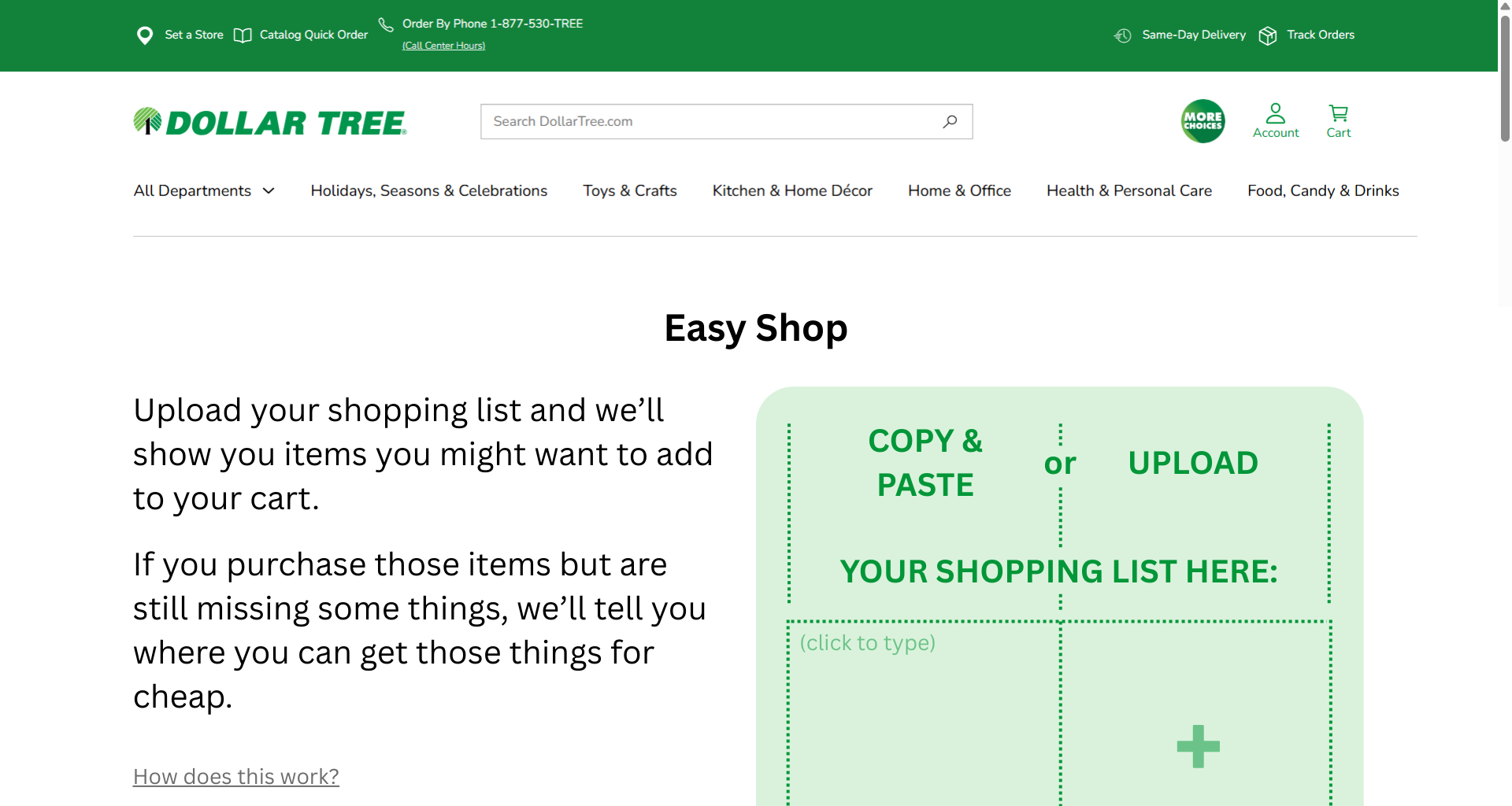This screenshot has width=1512, height=806.
Task: Click the Same-Day Delivery link text
Action: pos(1194,35)
